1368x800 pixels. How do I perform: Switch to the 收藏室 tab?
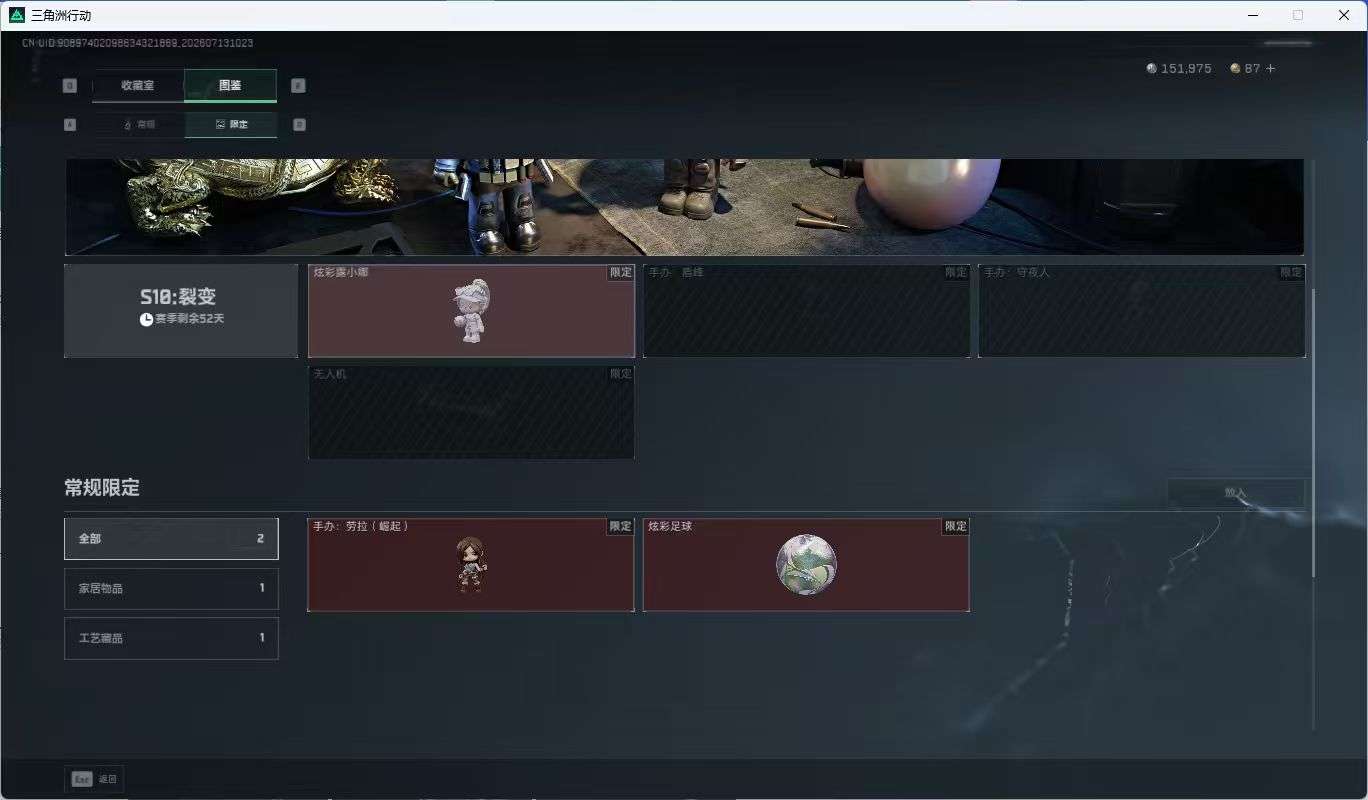(138, 85)
